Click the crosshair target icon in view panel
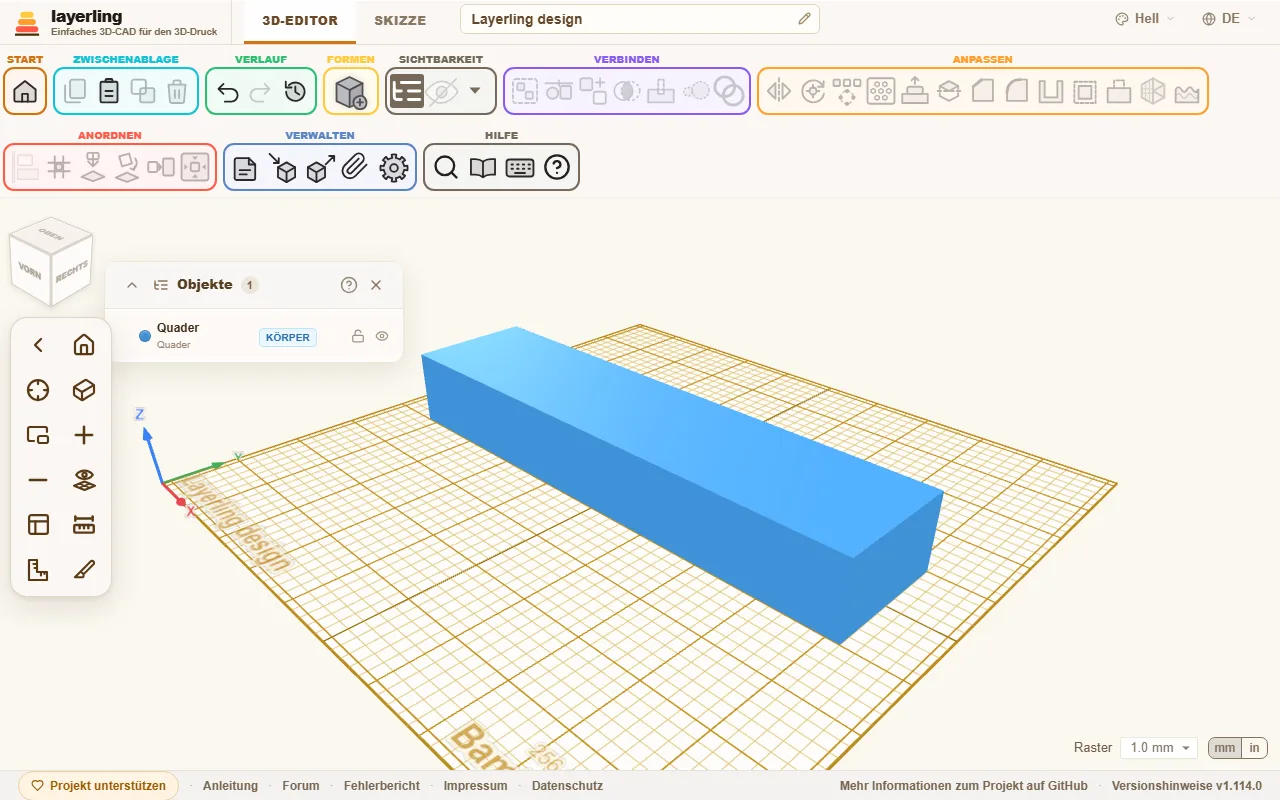The width and height of the screenshot is (1280, 800). pyautogui.click(x=38, y=390)
